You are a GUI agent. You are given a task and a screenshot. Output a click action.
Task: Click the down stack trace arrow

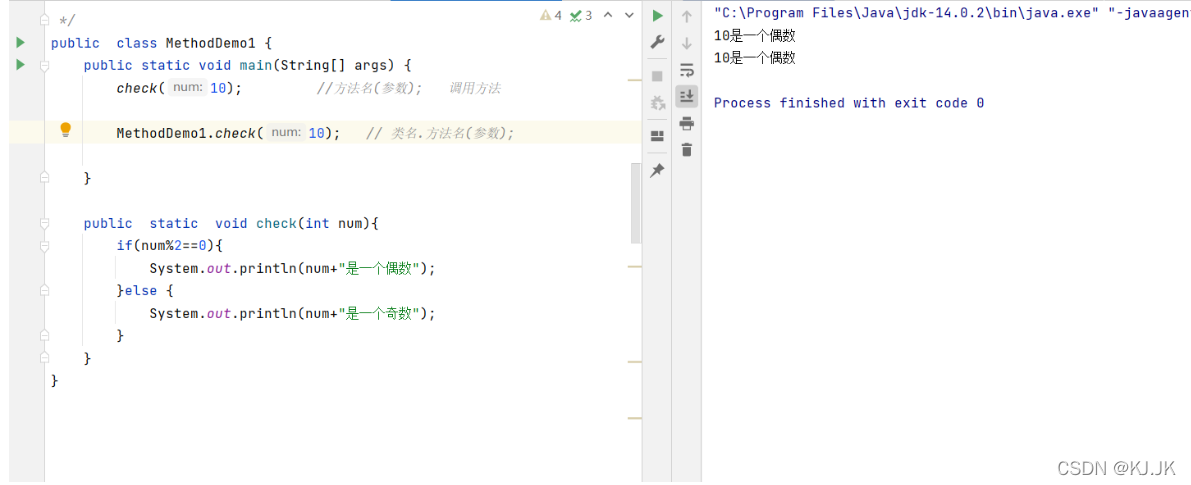coord(687,43)
